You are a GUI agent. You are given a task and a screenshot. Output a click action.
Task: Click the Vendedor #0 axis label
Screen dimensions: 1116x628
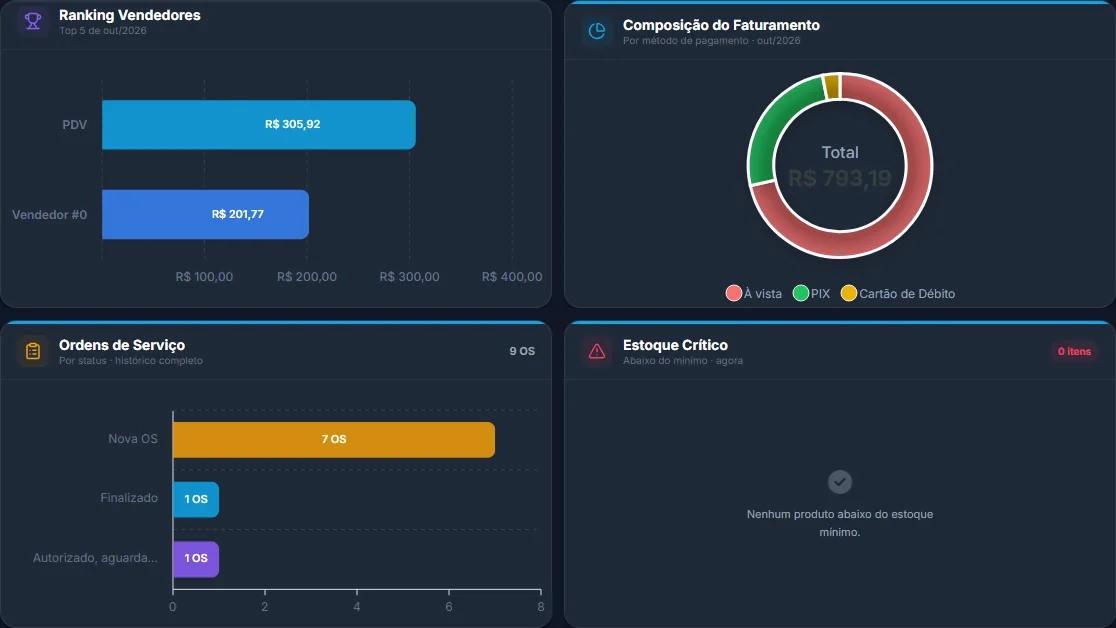(49, 214)
